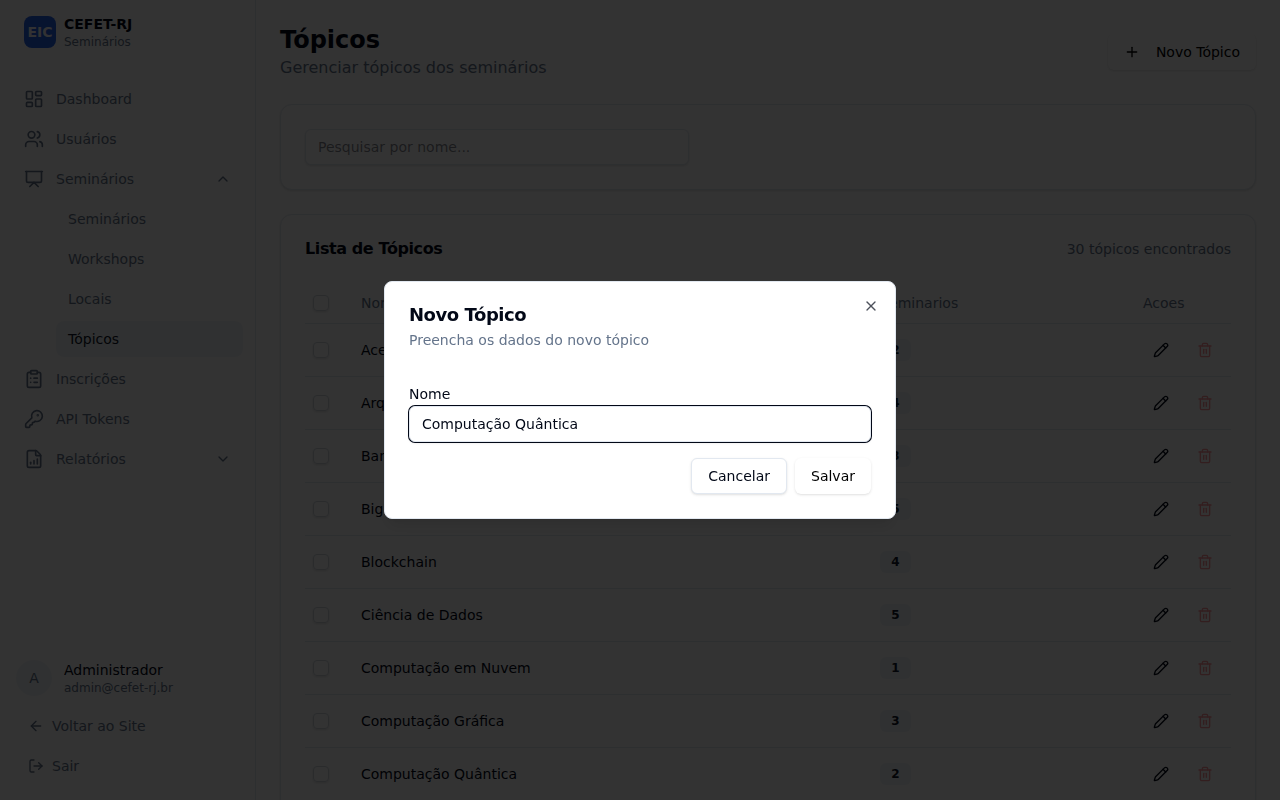Collapse the Seminários sidebar section chevron
The height and width of the screenshot is (800, 1280).
(223, 179)
